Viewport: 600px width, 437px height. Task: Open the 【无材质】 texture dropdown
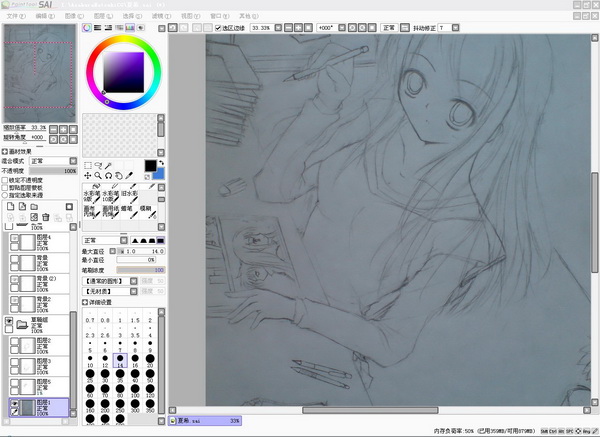[110, 292]
